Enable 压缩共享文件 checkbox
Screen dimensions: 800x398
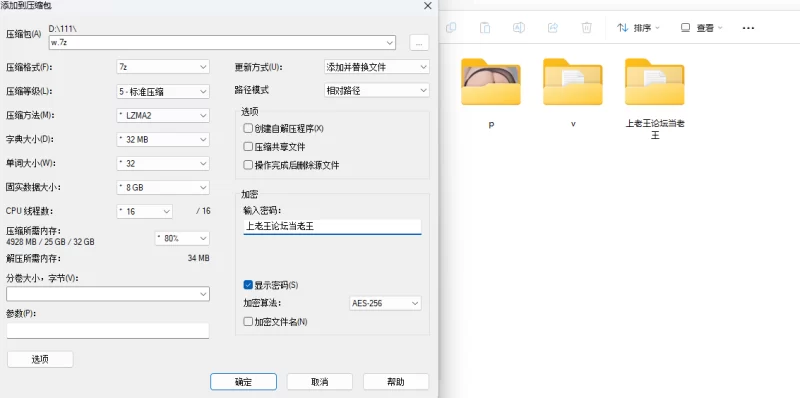click(x=248, y=147)
